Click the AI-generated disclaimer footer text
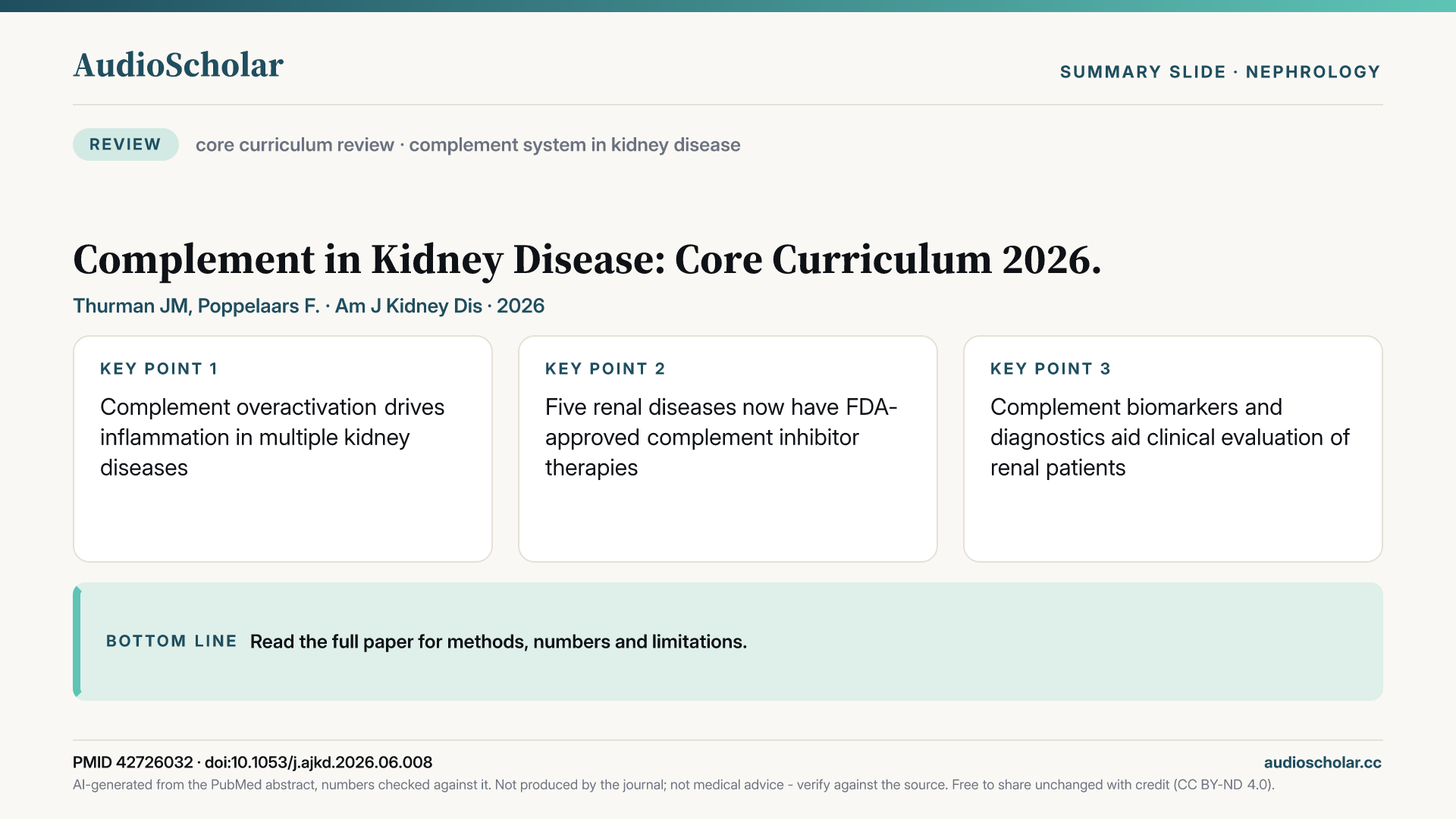1456x819 pixels. (x=673, y=785)
